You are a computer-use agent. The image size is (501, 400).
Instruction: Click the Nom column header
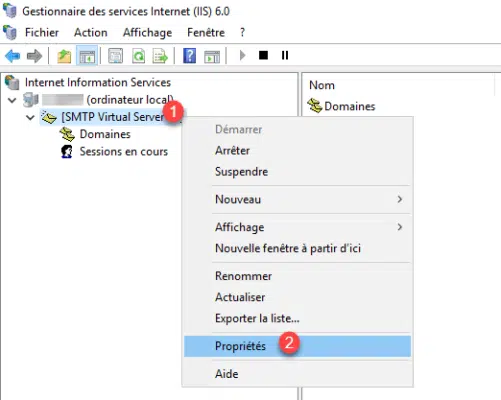click(x=322, y=85)
